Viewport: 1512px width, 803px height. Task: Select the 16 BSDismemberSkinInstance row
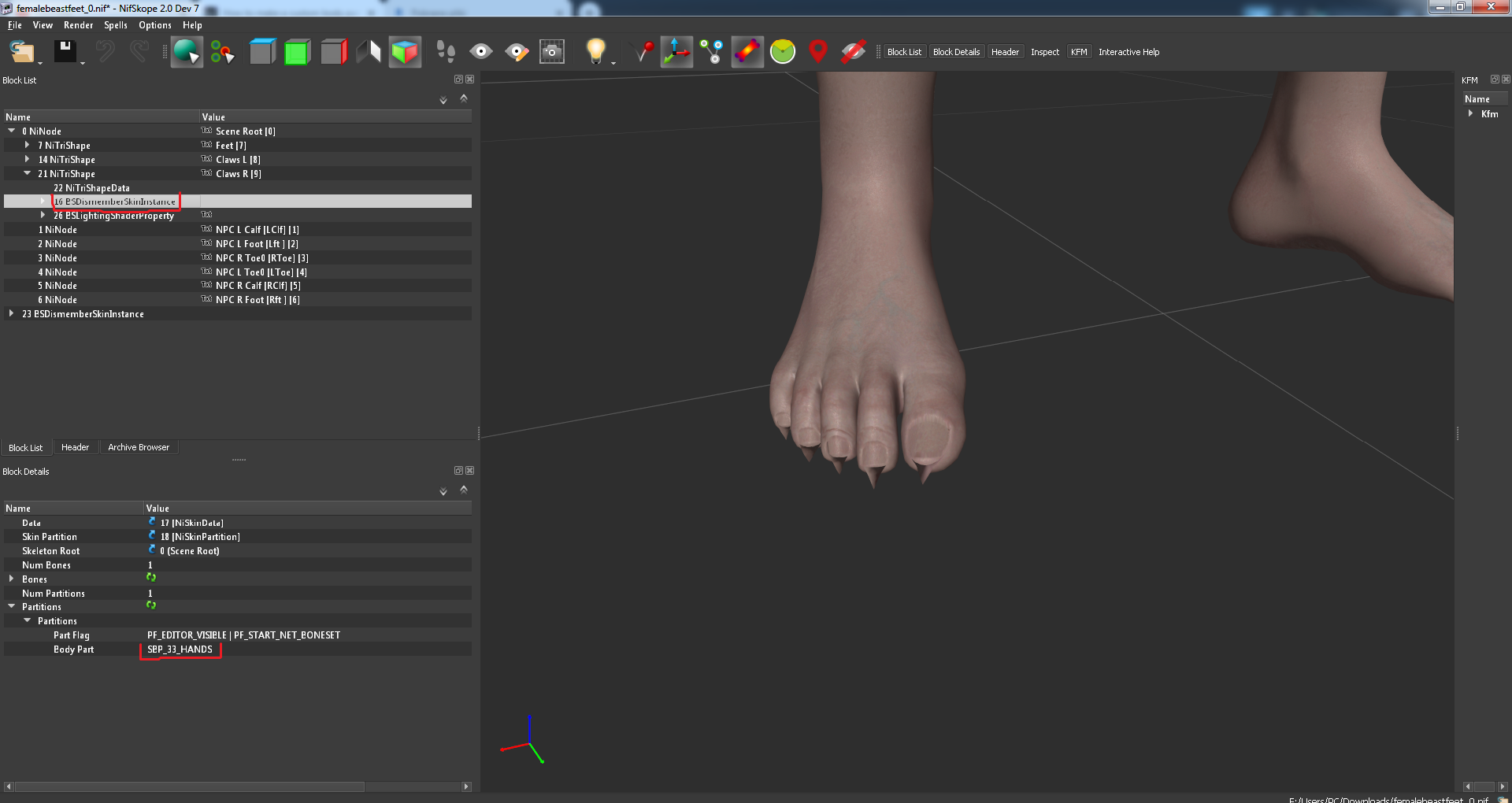(238, 202)
